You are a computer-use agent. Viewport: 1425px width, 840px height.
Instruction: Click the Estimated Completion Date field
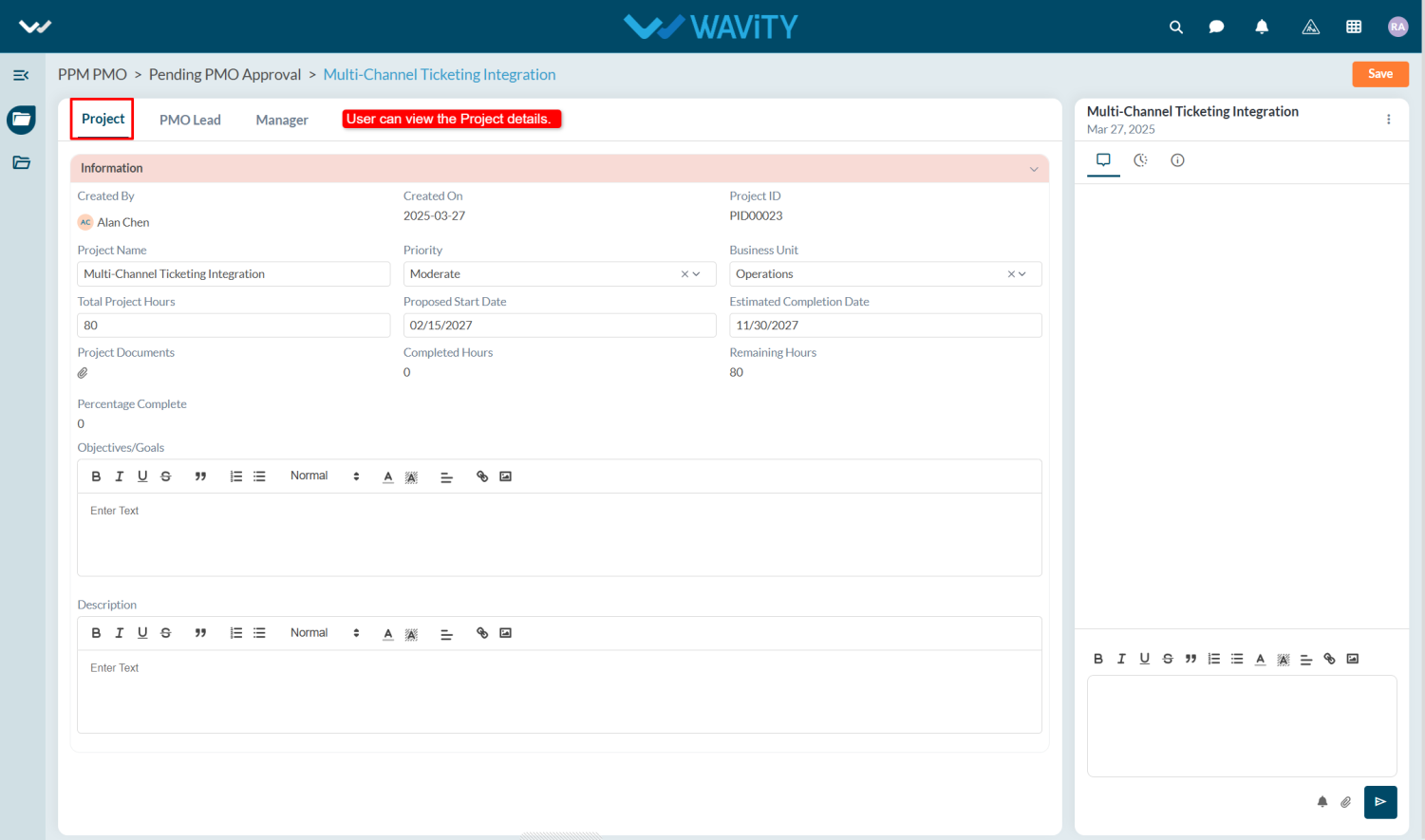885,326
